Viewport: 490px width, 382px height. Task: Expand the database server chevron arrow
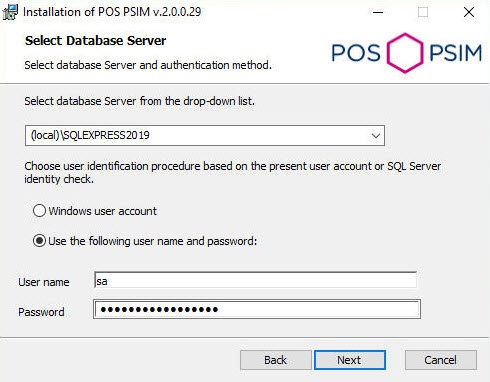376,136
